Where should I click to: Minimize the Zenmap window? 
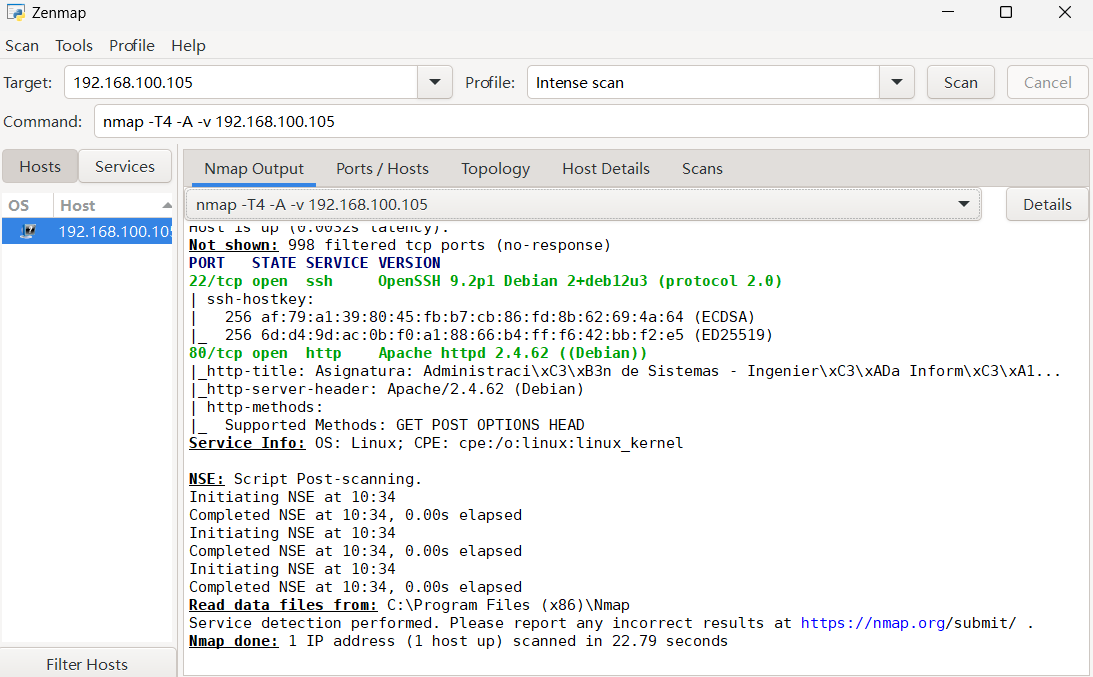pos(948,13)
